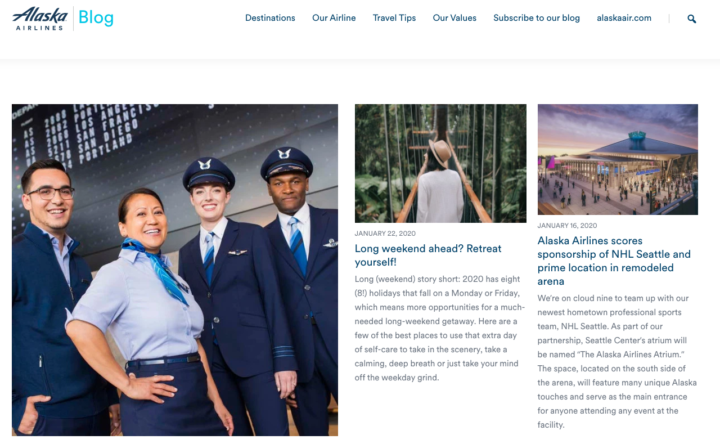The image size is (720, 444).
Task: Open the remodeled arena article image
Action: point(618,159)
